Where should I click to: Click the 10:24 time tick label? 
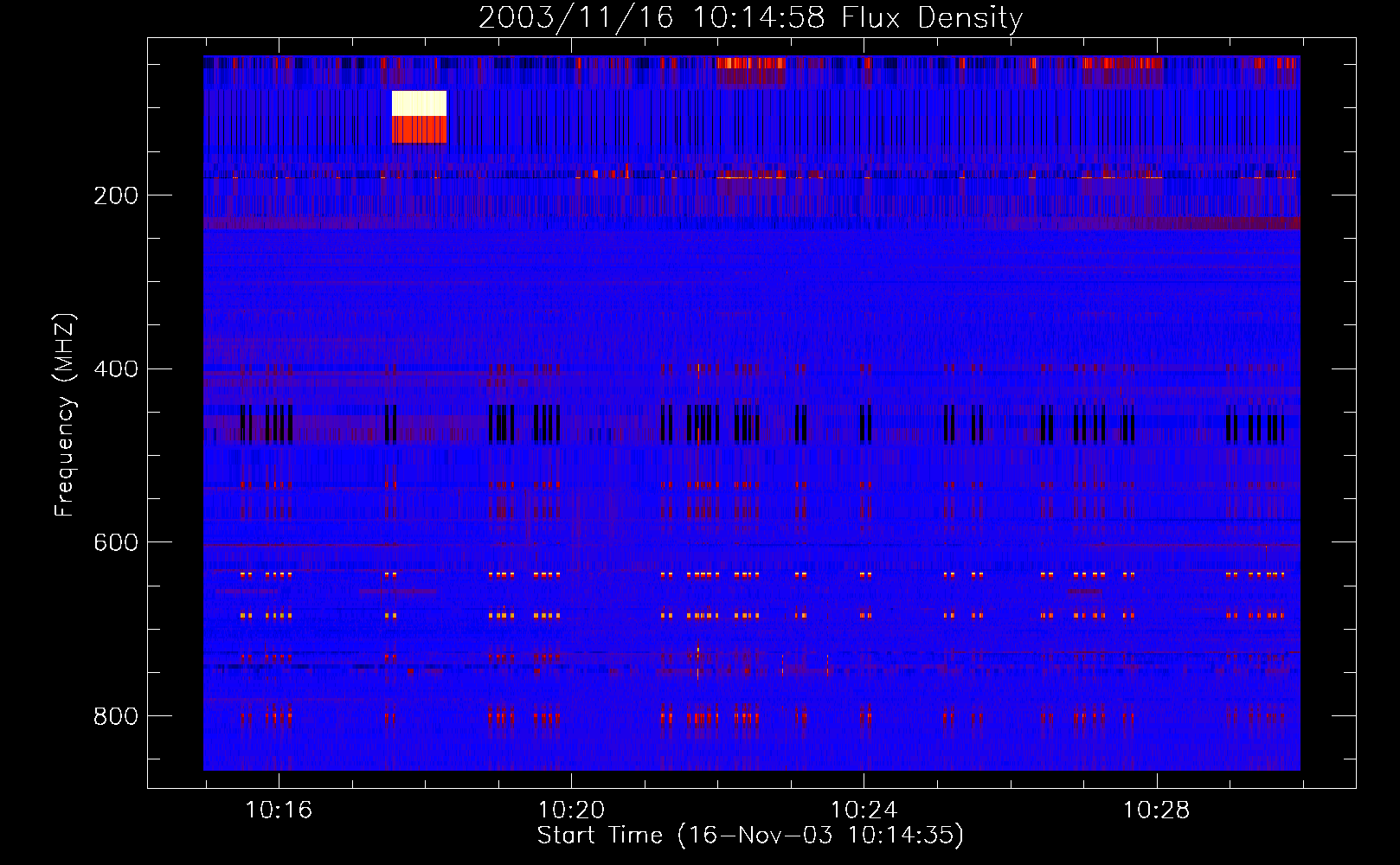(864, 811)
